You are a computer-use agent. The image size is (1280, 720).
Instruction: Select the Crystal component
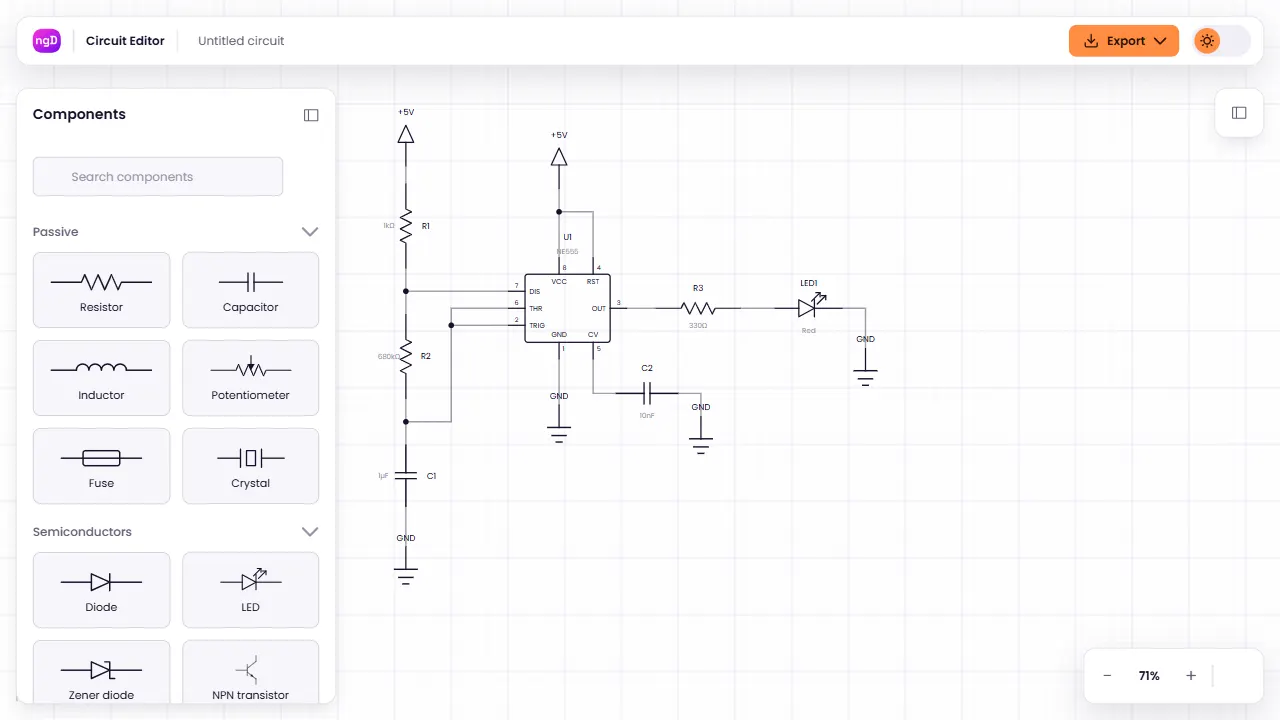click(x=250, y=466)
